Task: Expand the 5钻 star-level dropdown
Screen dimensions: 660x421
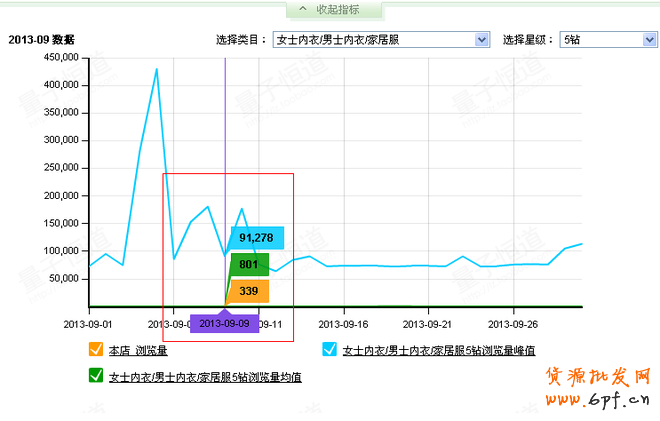Action: tap(649, 40)
